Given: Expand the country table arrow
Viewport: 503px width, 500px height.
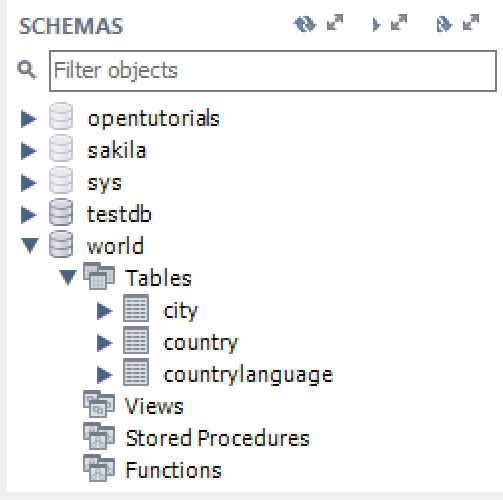Looking at the screenshot, I should [104, 343].
